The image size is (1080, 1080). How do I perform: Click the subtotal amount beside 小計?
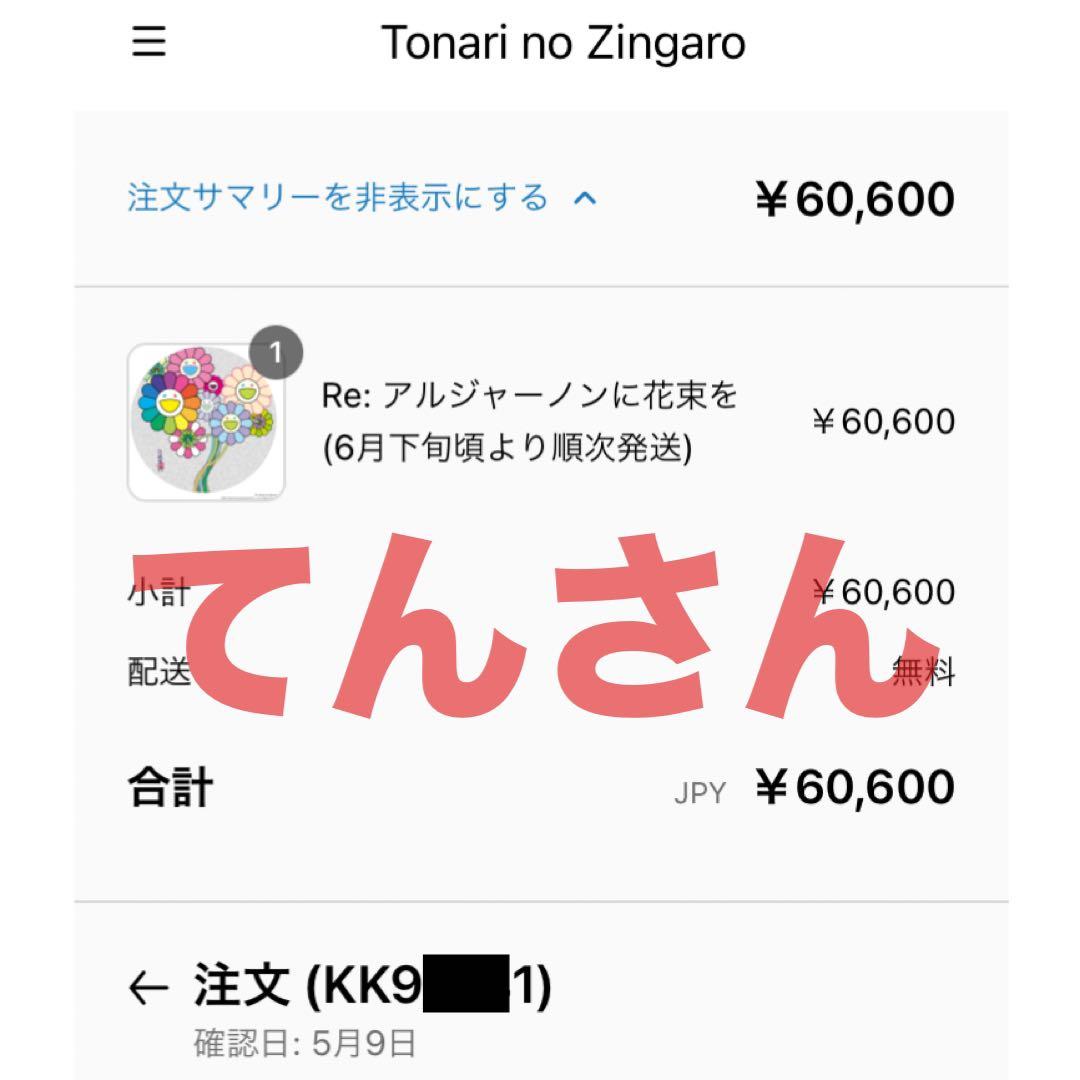coord(885,592)
